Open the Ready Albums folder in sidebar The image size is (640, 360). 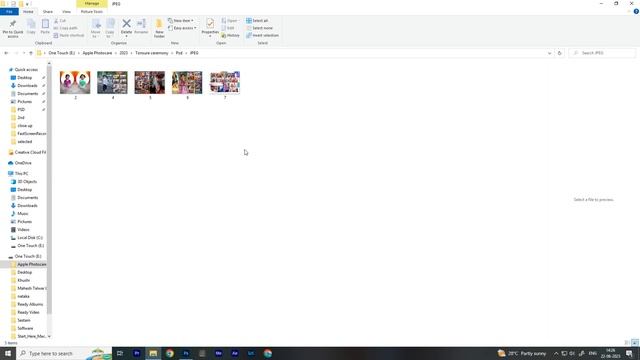[27, 304]
